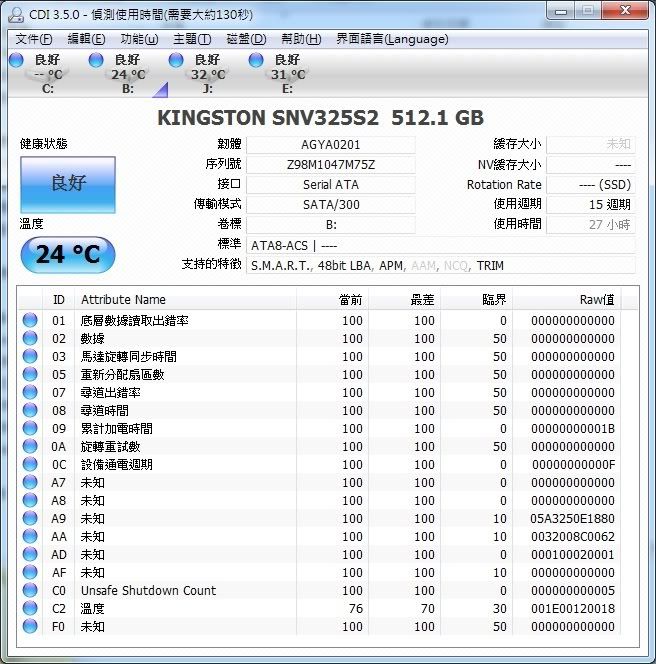Open the 功能(u) menu
Image resolution: width=656 pixels, height=664 pixels.
click(139, 39)
